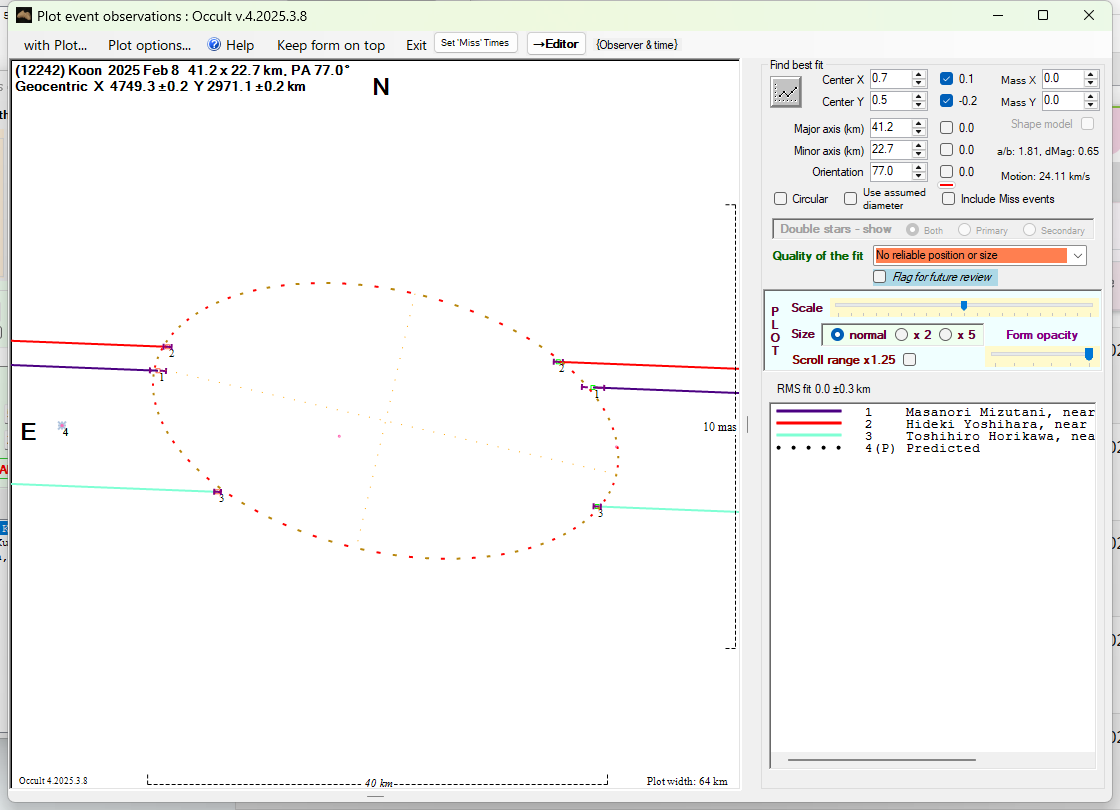Open the 'Plot options...' menu
The height and width of the screenshot is (810, 1120).
coord(149,45)
